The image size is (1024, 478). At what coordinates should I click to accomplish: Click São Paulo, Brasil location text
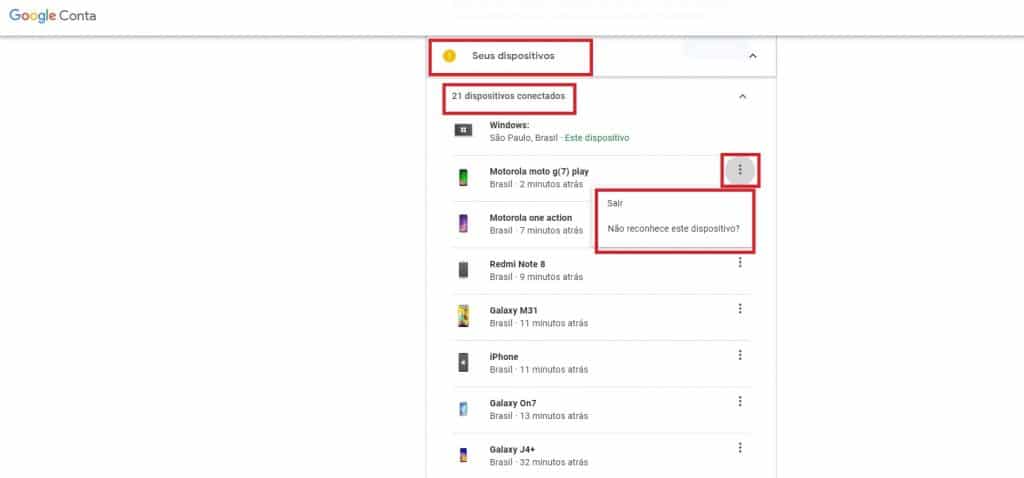point(524,138)
